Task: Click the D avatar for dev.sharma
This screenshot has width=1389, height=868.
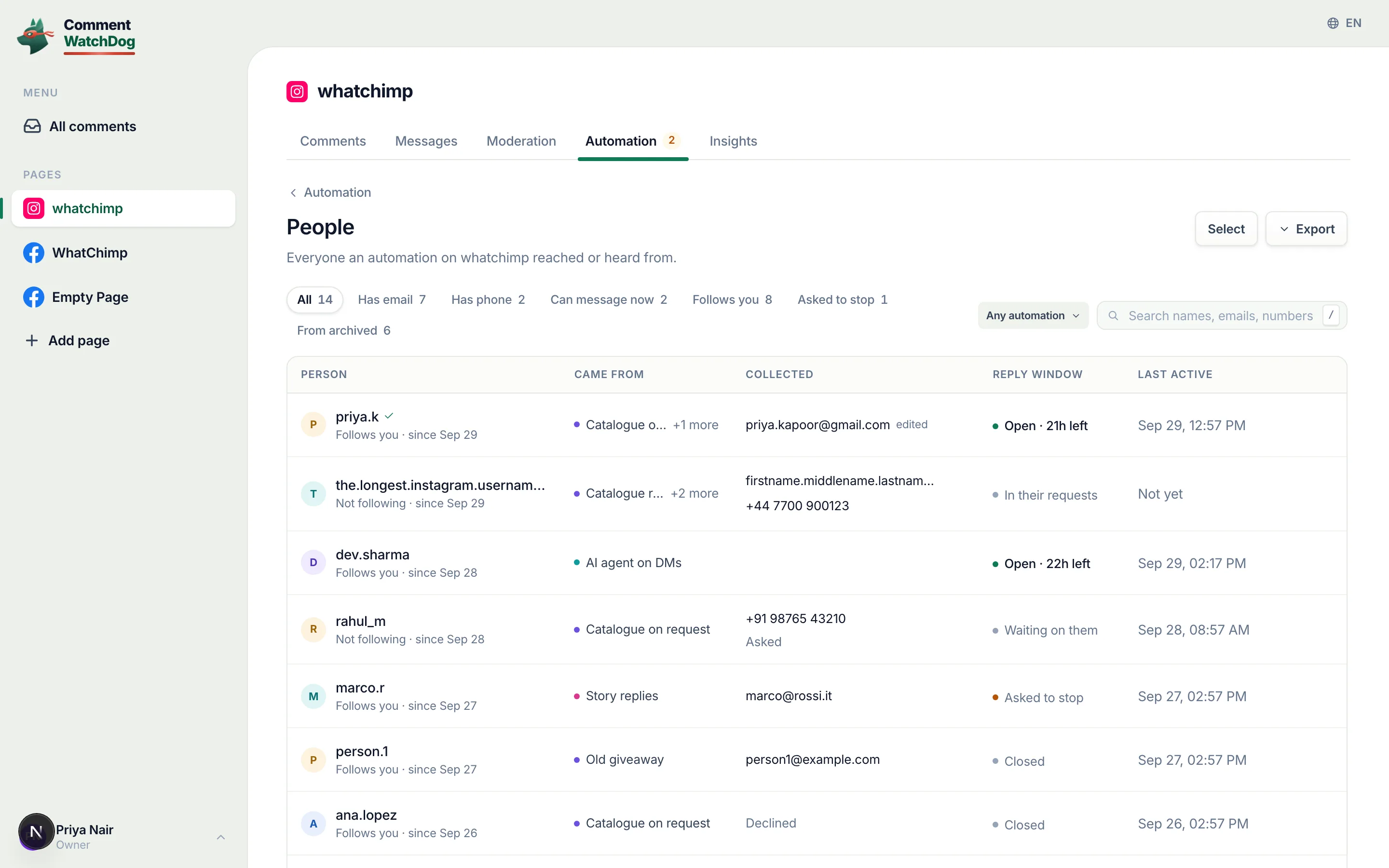Action: pyautogui.click(x=313, y=563)
